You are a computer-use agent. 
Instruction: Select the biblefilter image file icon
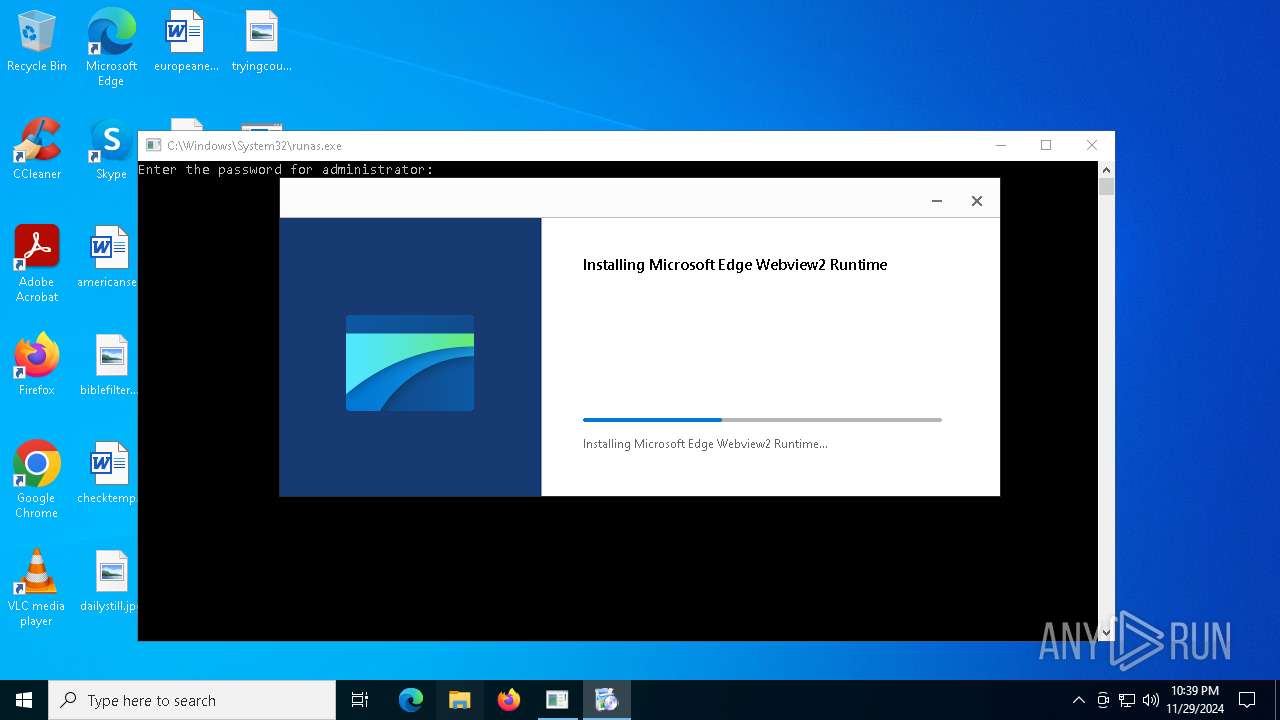coord(108,366)
